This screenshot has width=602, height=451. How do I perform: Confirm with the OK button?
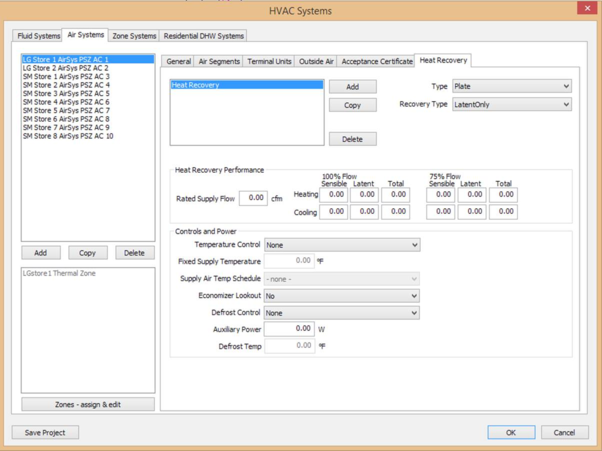511,432
